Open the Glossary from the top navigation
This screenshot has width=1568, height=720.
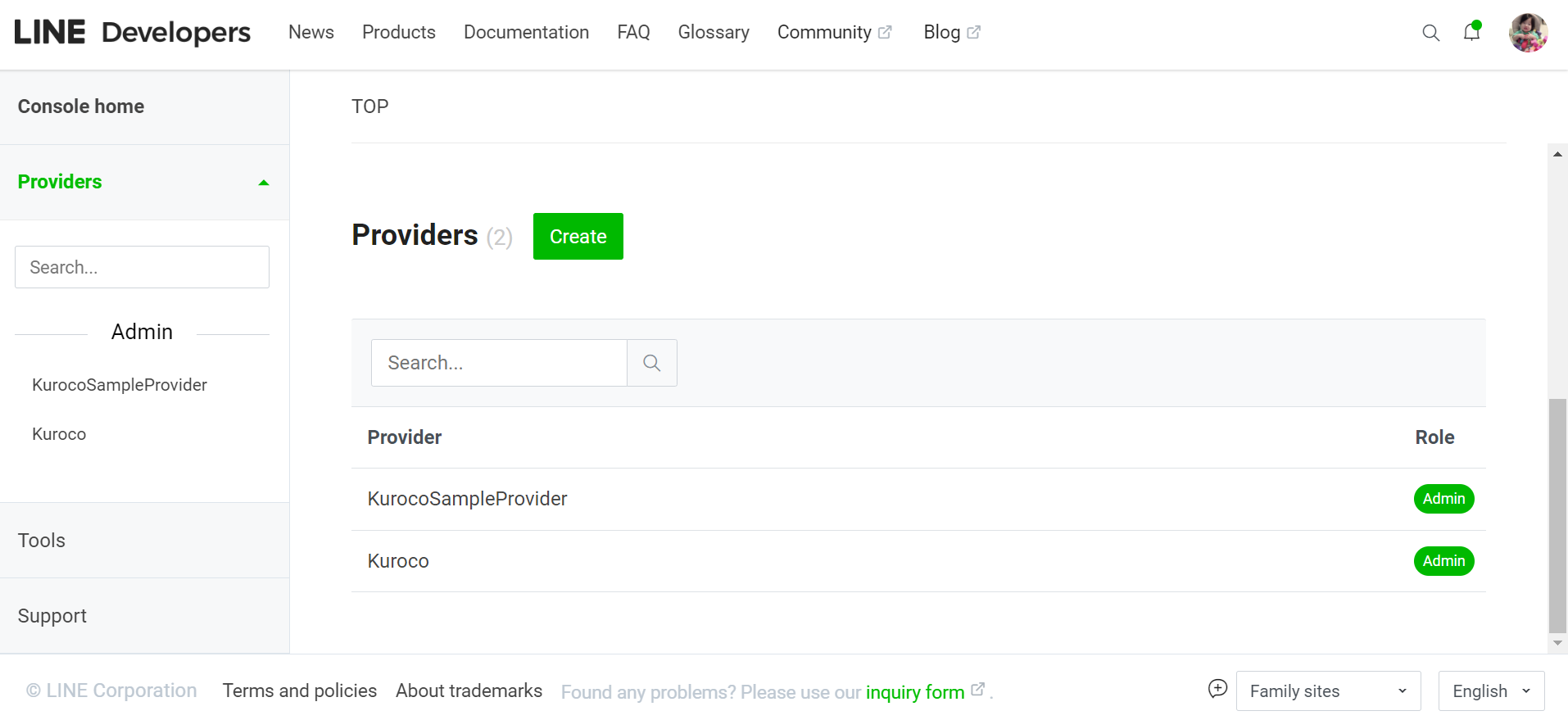click(713, 32)
